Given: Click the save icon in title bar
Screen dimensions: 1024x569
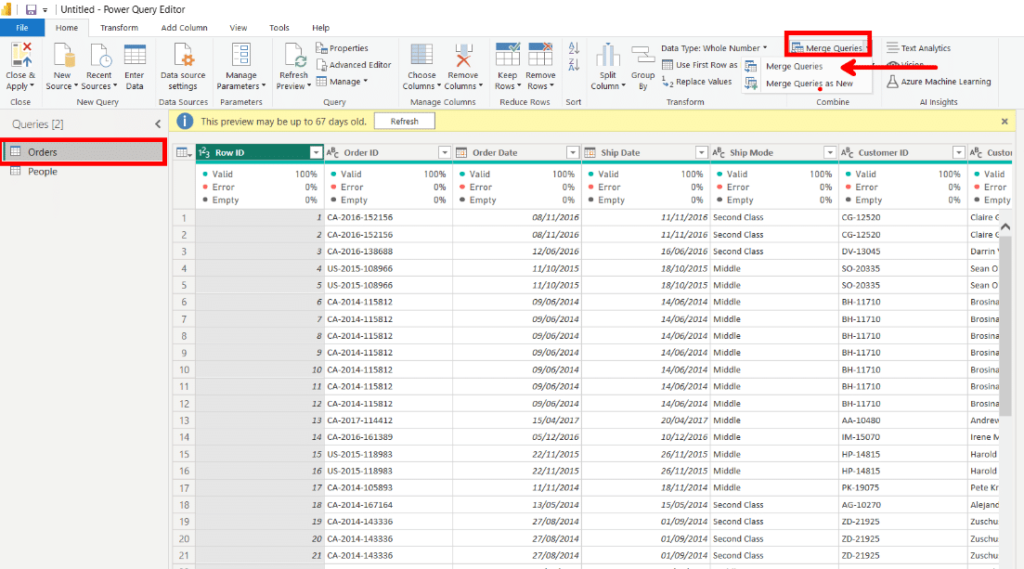Looking at the screenshot, I should coord(31,9).
